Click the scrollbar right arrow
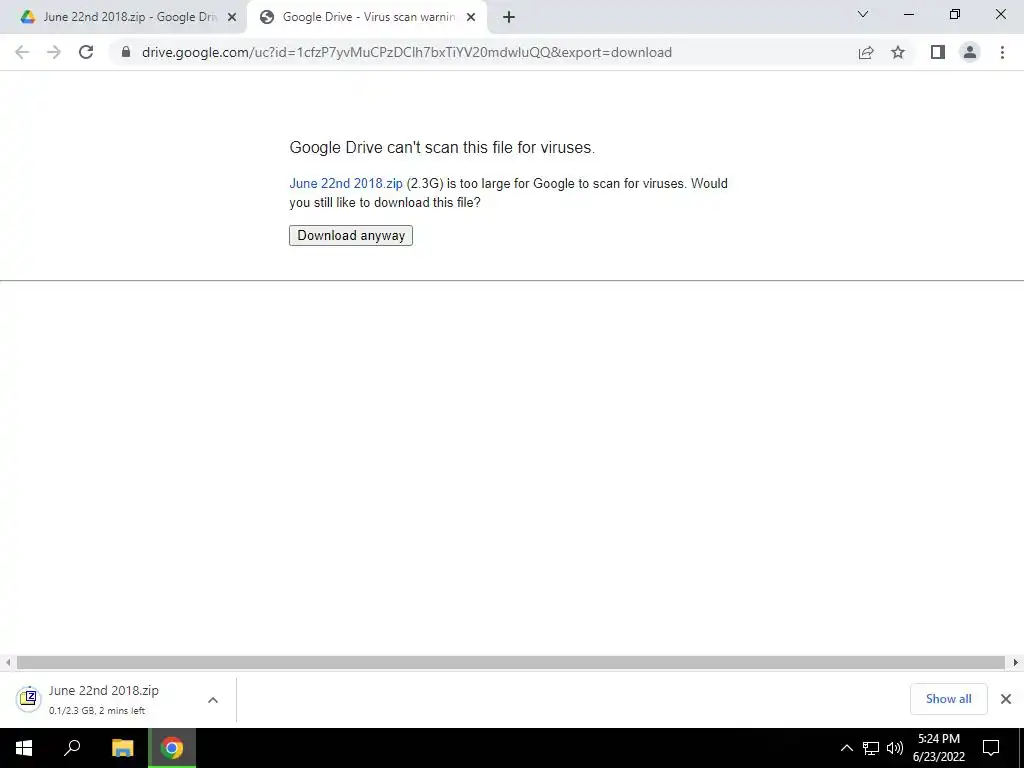Image resolution: width=1024 pixels, height=768 pixels. (x=1016, y=662)
